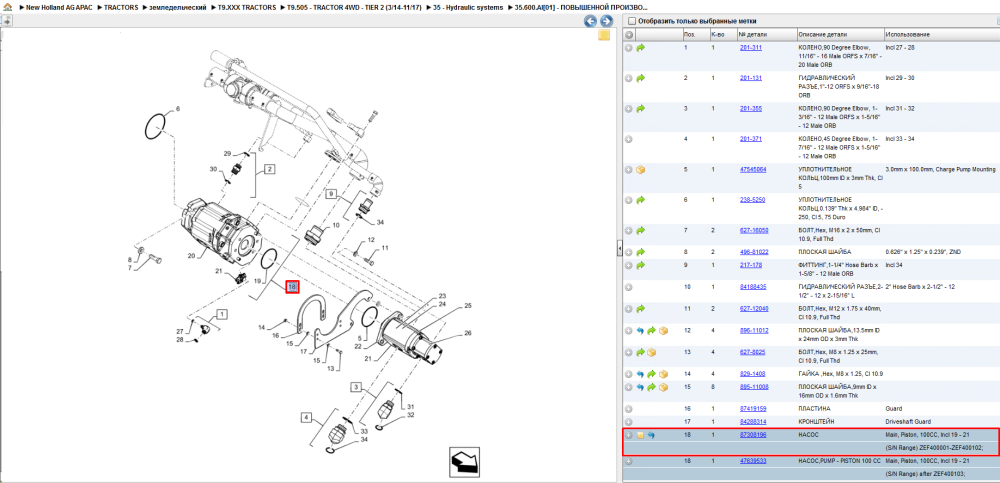
Task: Click the 'Использование' column header
Action: tap(941, 34)
